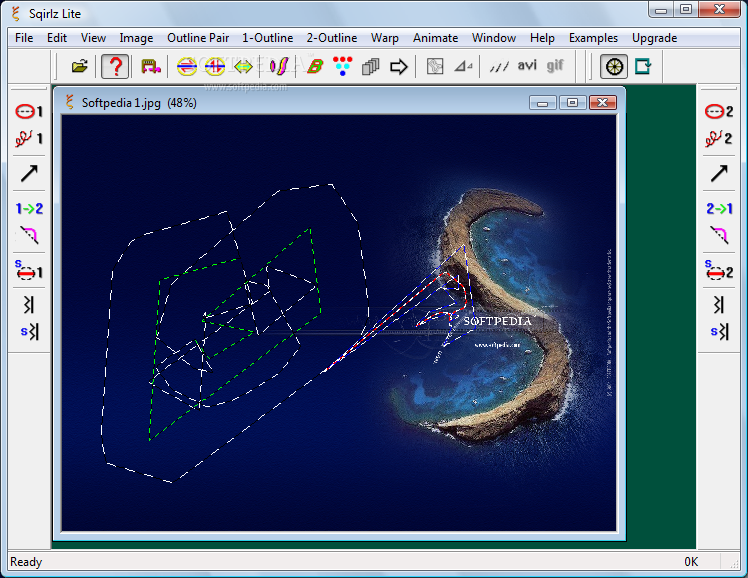Select the red oval outline 2 tool
The width and height of the screenshot is (748, 578).
point(718,112)
